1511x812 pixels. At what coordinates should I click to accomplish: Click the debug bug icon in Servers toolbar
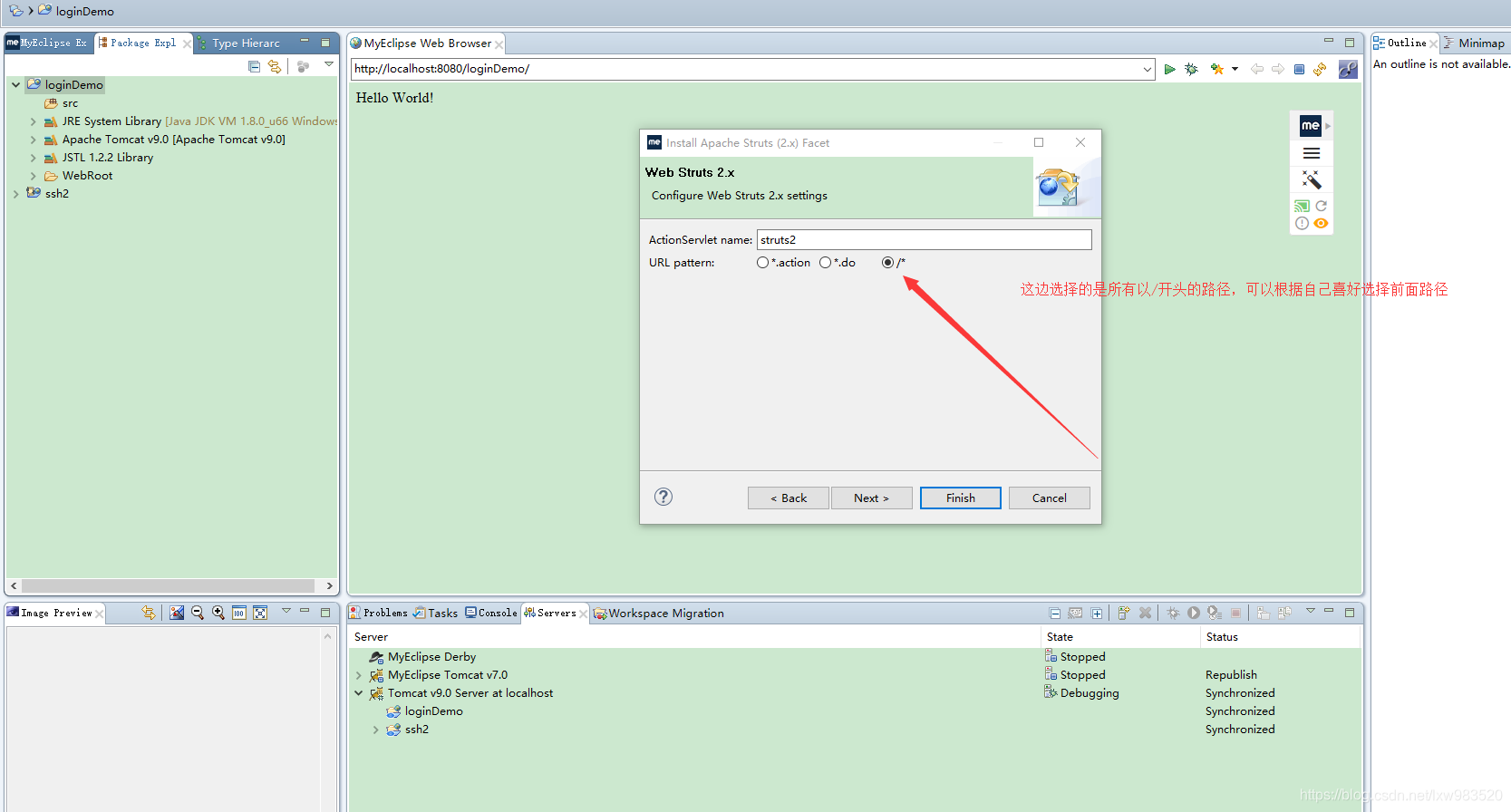click(1173, 613)
